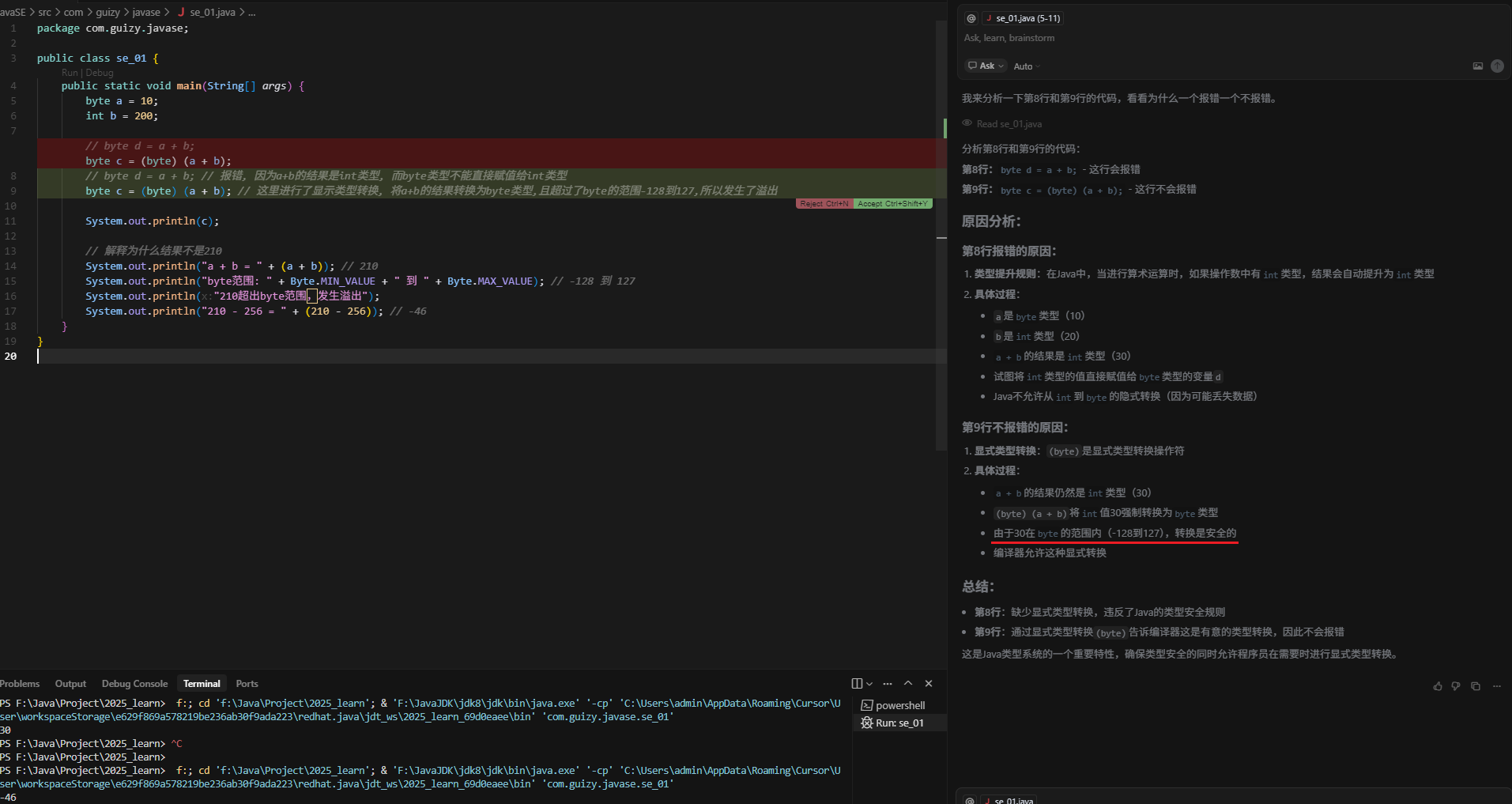
Task: Click the attach image icon in chat input
Action: point(1477,66)
